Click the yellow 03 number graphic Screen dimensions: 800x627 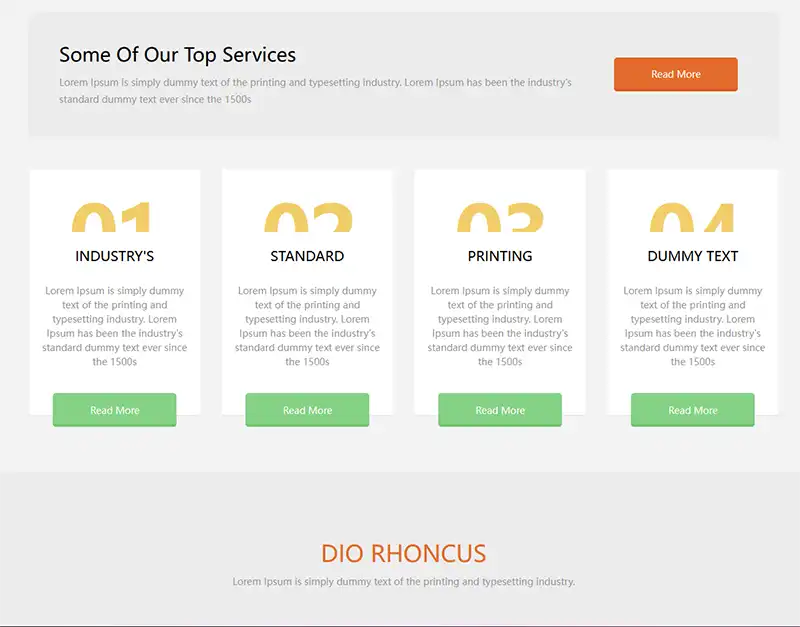501,217
